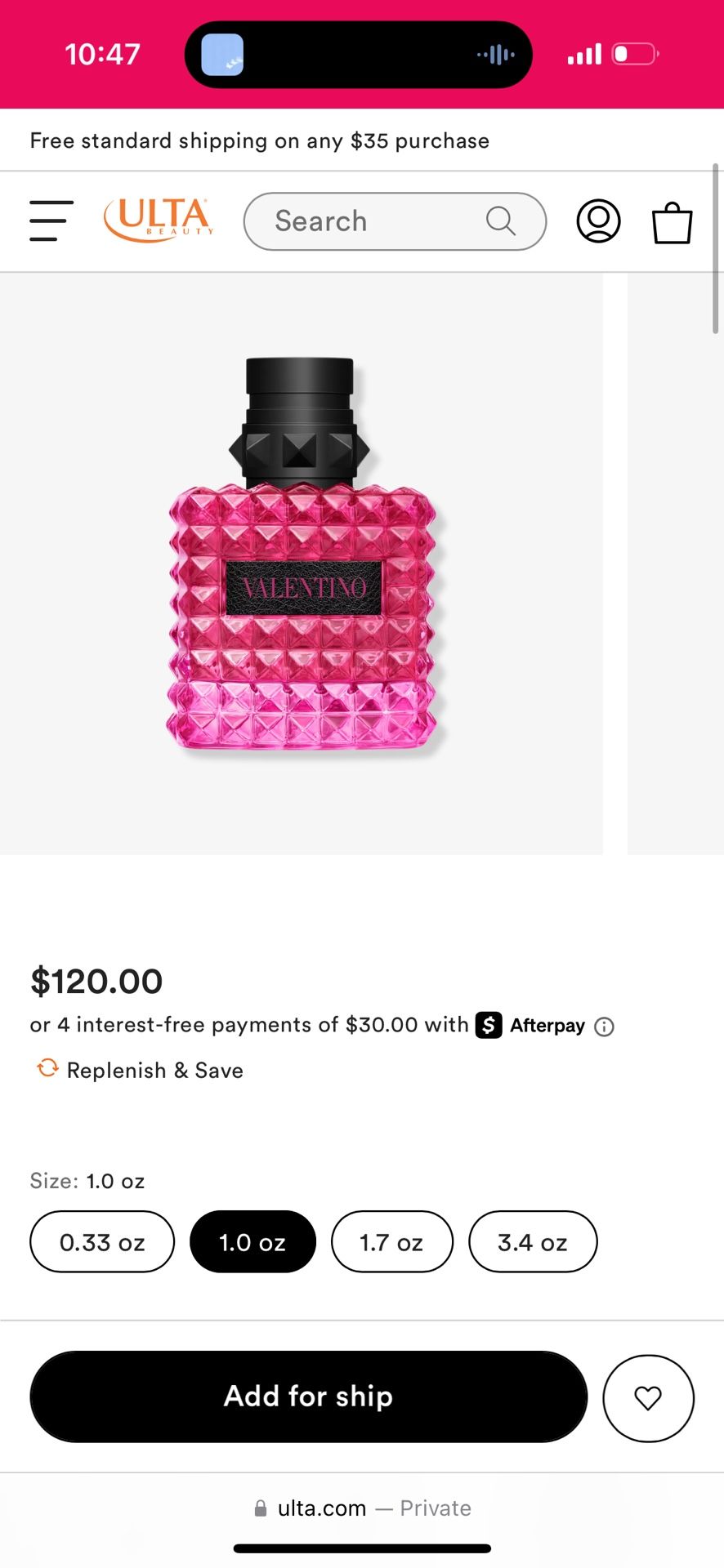Open the Search input field
This screenshot has height=1568, width=724.
coord(368,220)
